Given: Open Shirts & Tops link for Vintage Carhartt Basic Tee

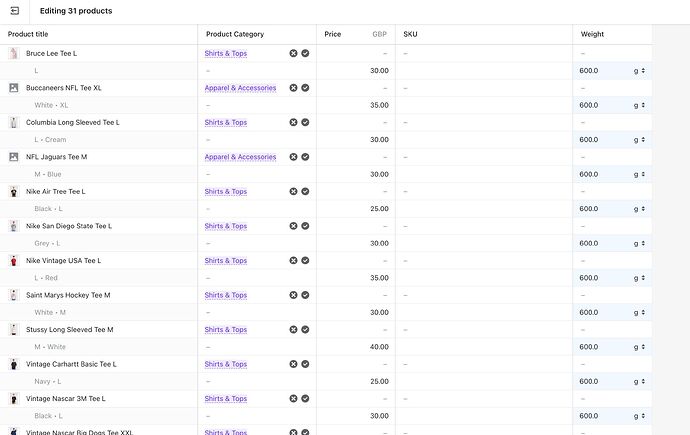Looking at the screenshot, I should 226,364.
